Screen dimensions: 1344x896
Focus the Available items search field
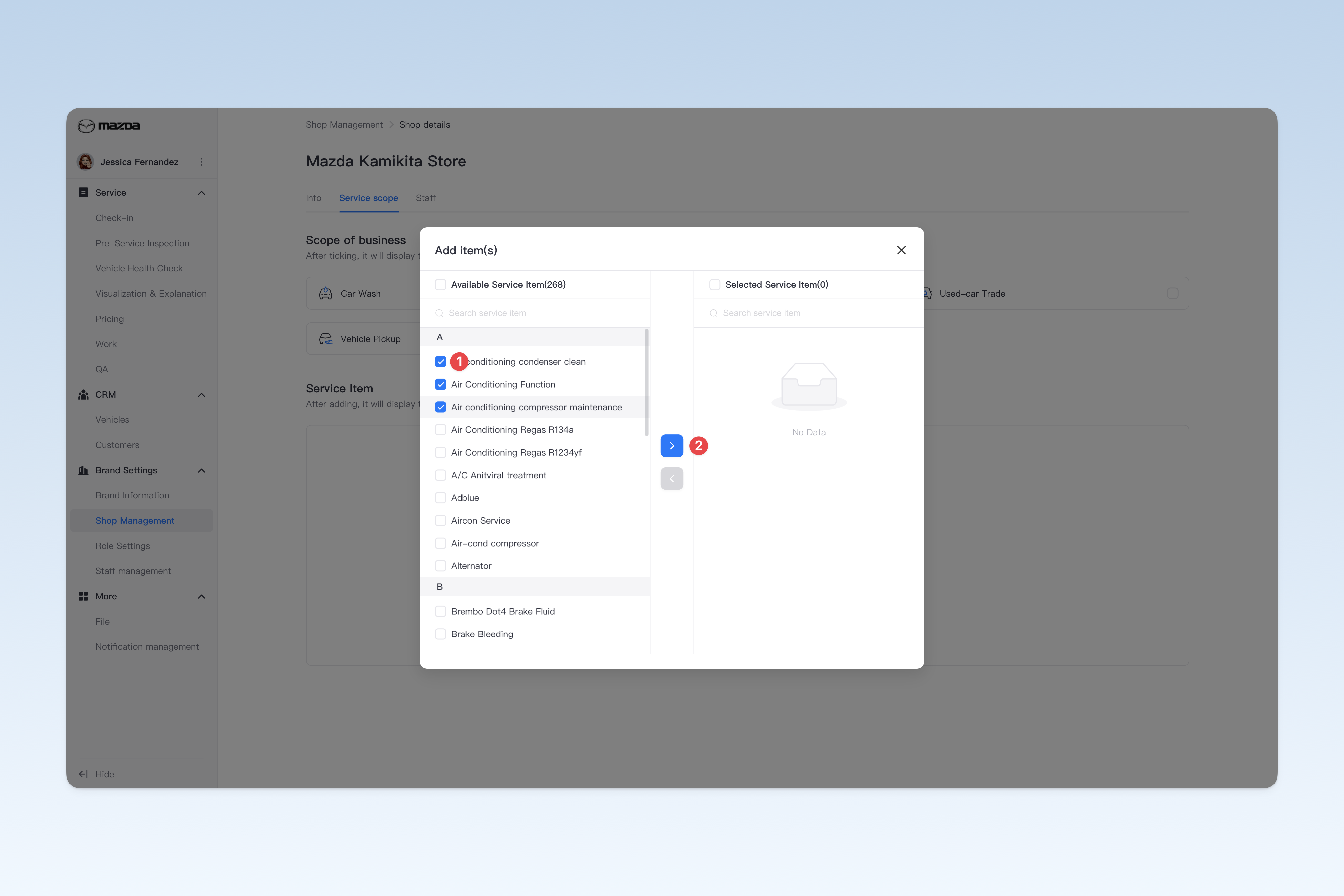535,313
